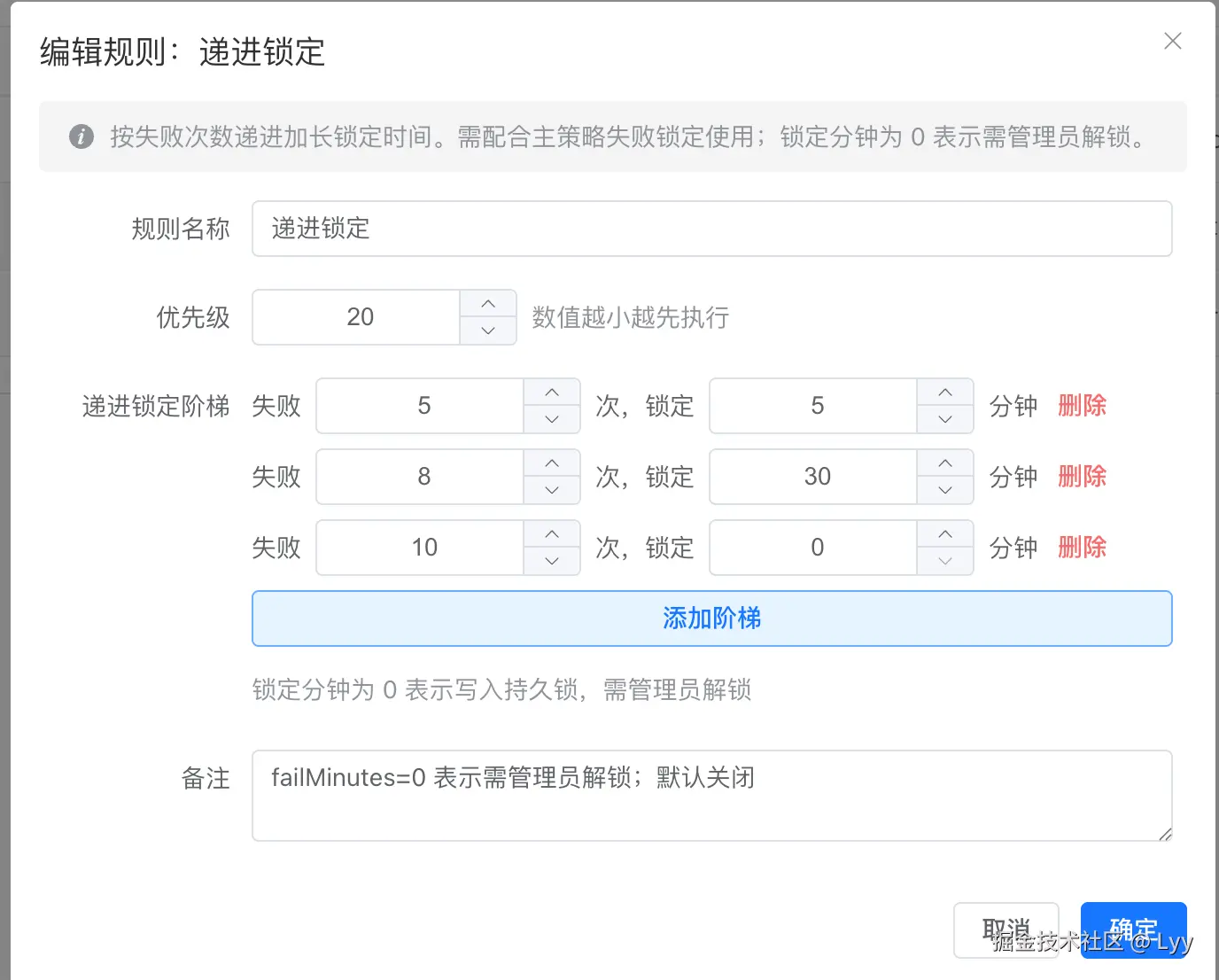Click the 优先级 label

(193, 317)
